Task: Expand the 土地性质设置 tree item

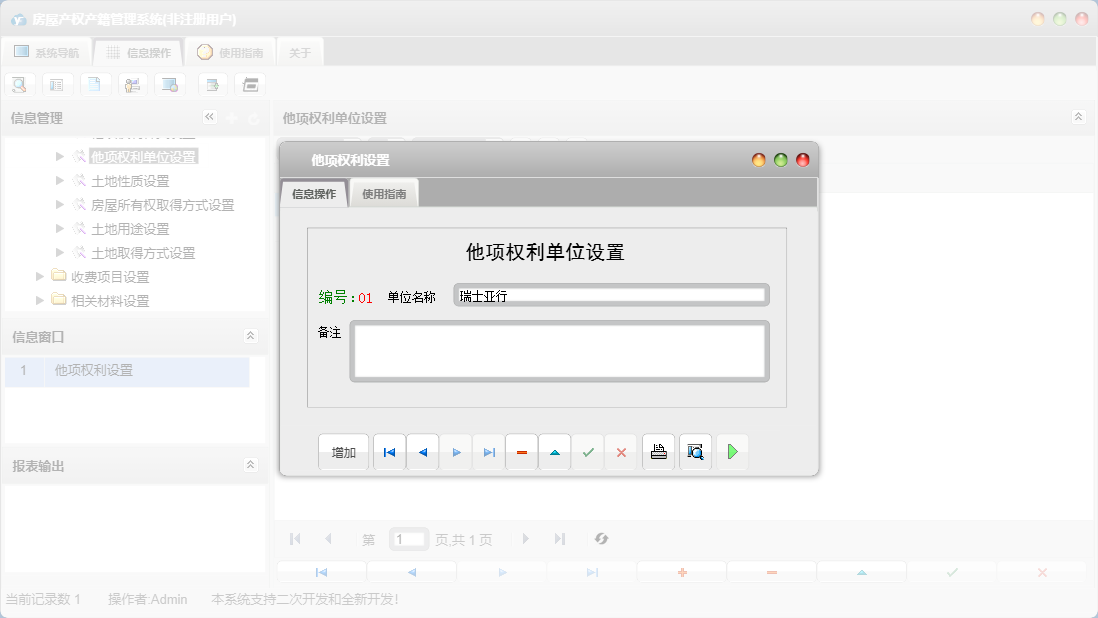Action: [60, 180]
